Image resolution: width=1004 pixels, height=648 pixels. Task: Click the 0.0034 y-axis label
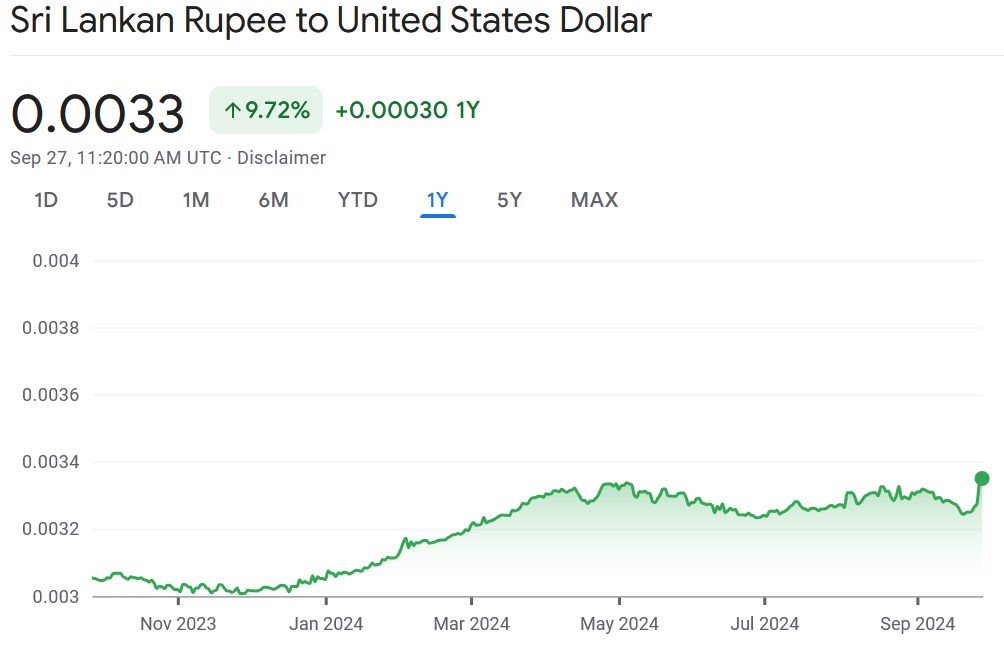tap(50, 462)
